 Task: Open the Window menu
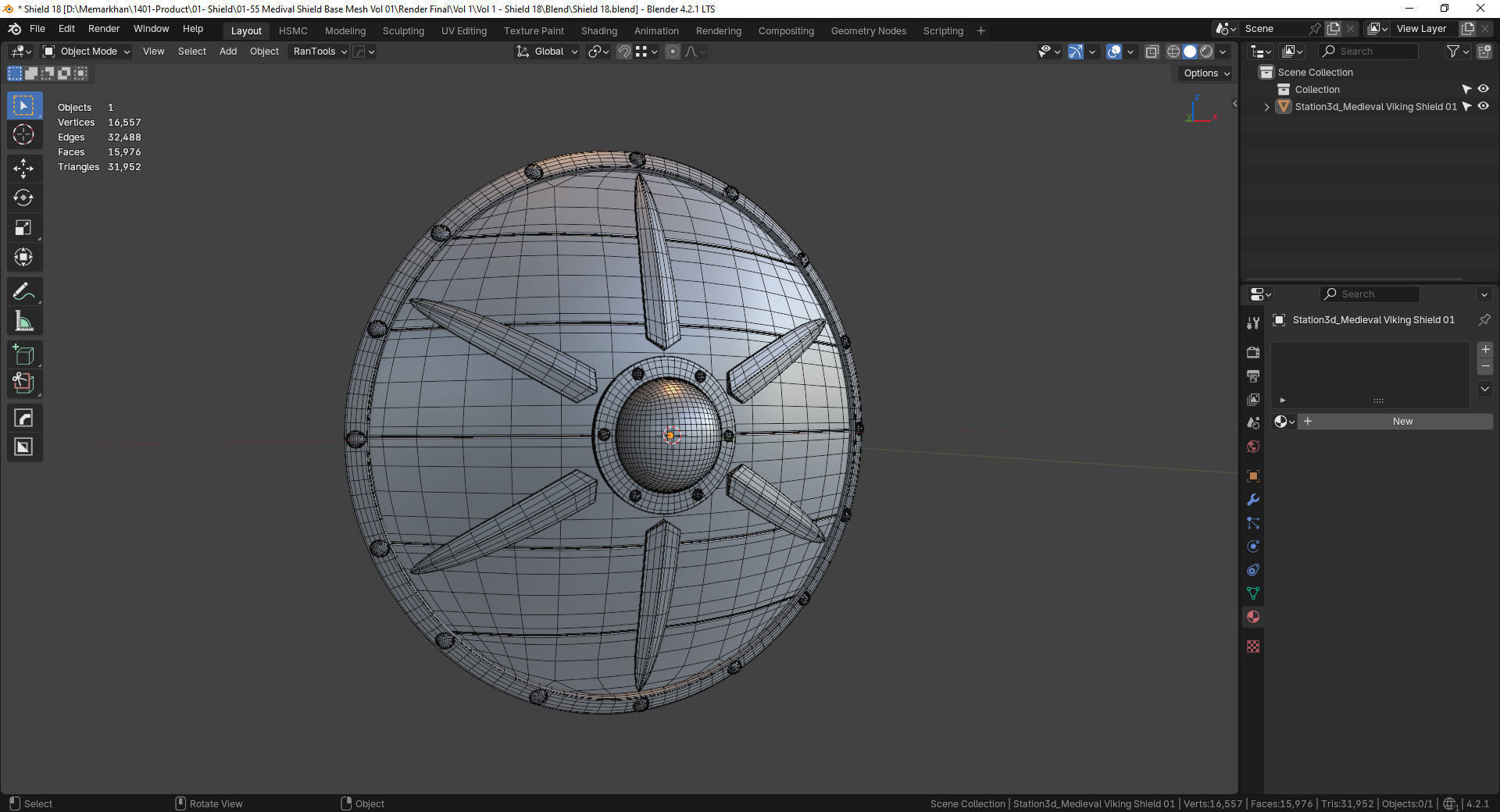click(151, 29)
